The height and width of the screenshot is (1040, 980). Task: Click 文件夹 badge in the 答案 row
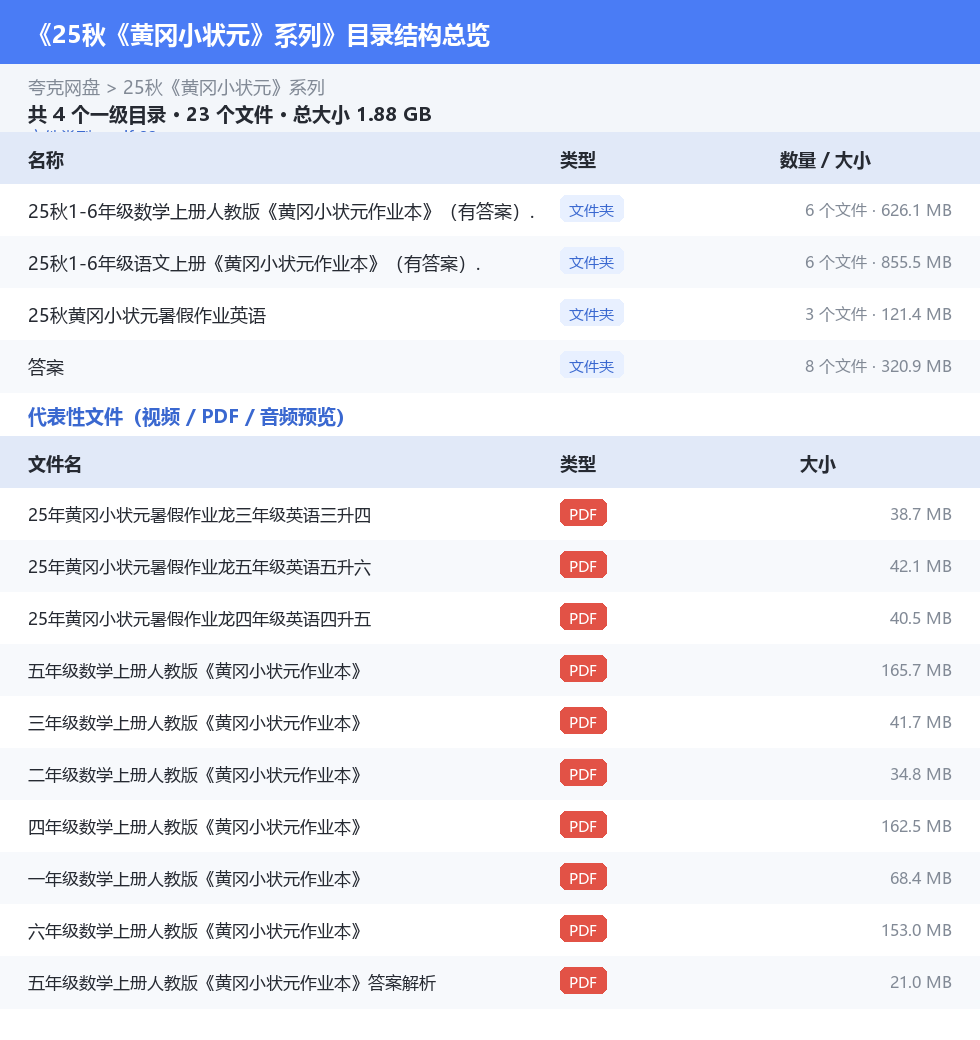(591, 365)
